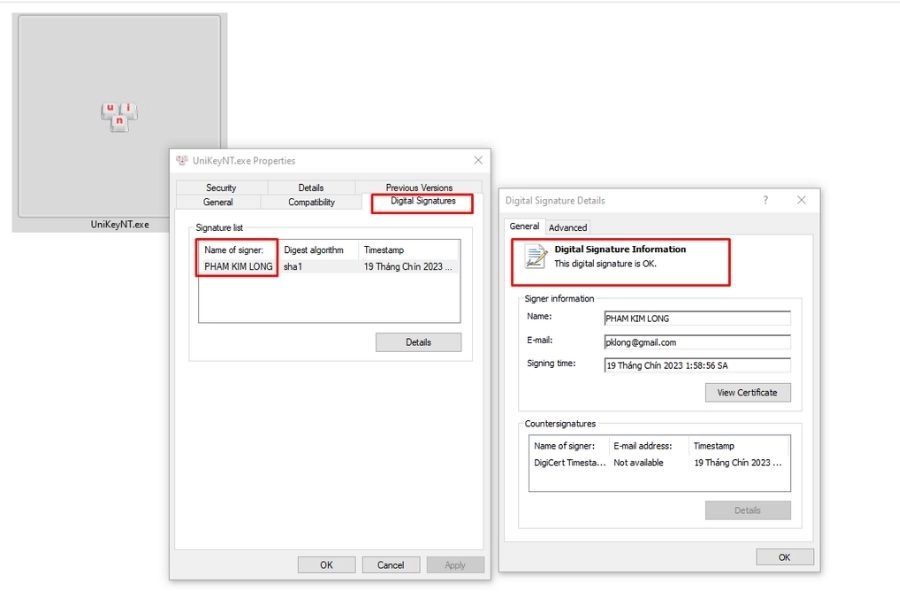Click the signed document icon in signature info
The image size is (900, 600).
tap(536, 257)
